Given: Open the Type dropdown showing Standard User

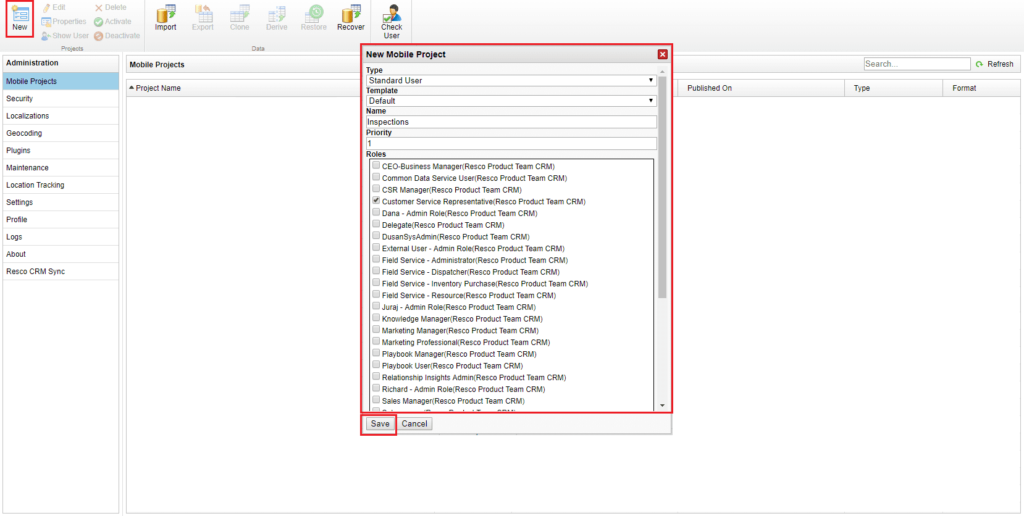Looking at the screenshot, I should (x=511, y=80).
